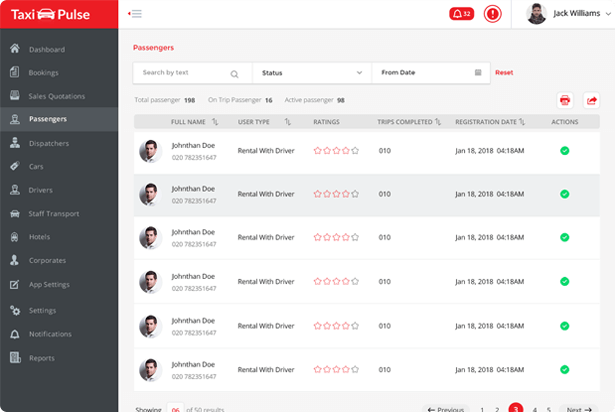Click Active passenger count 98
This screenshot has width=615, height=412.
pos(341,100)
